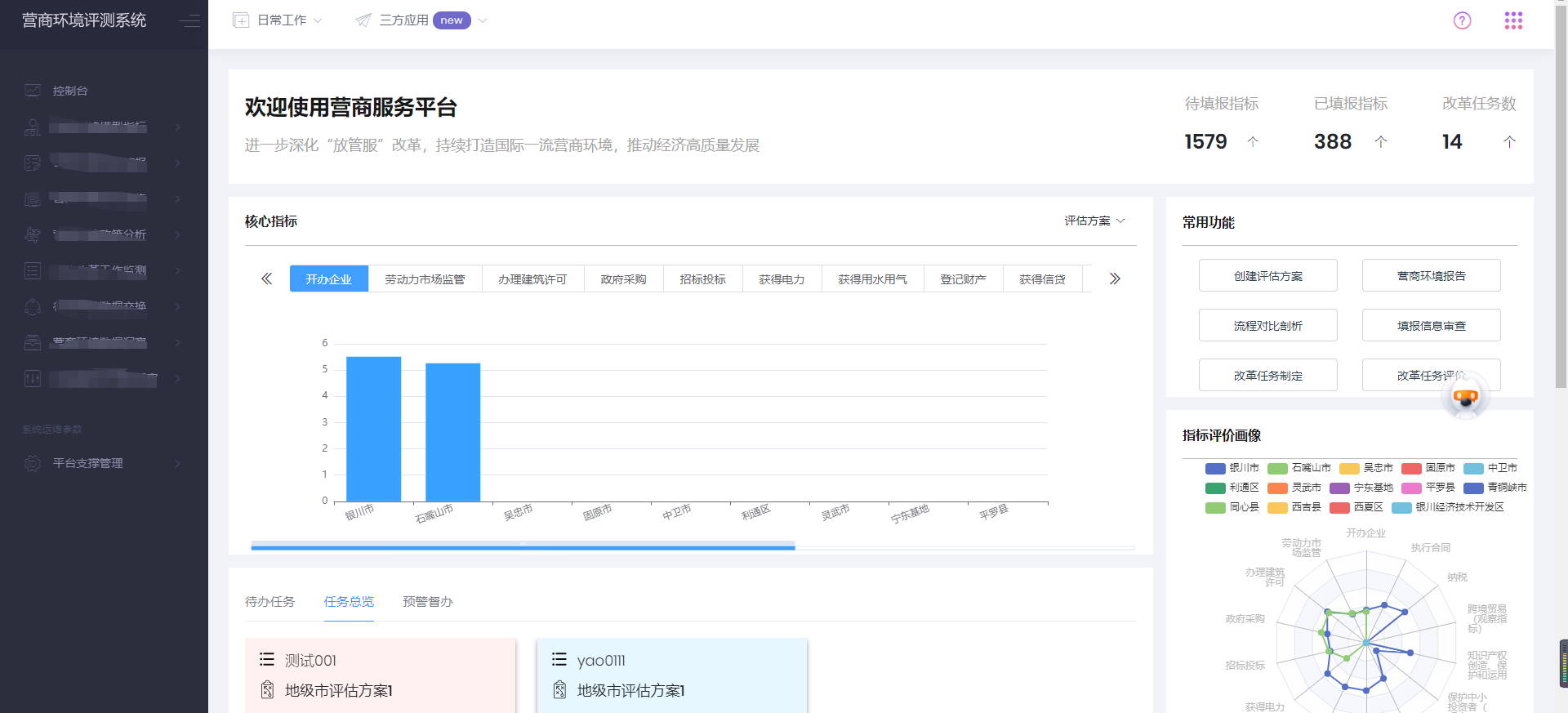The image size is (1568, 713).
Task: Click the 改革任务评价 button
Action: point(1431,375)
